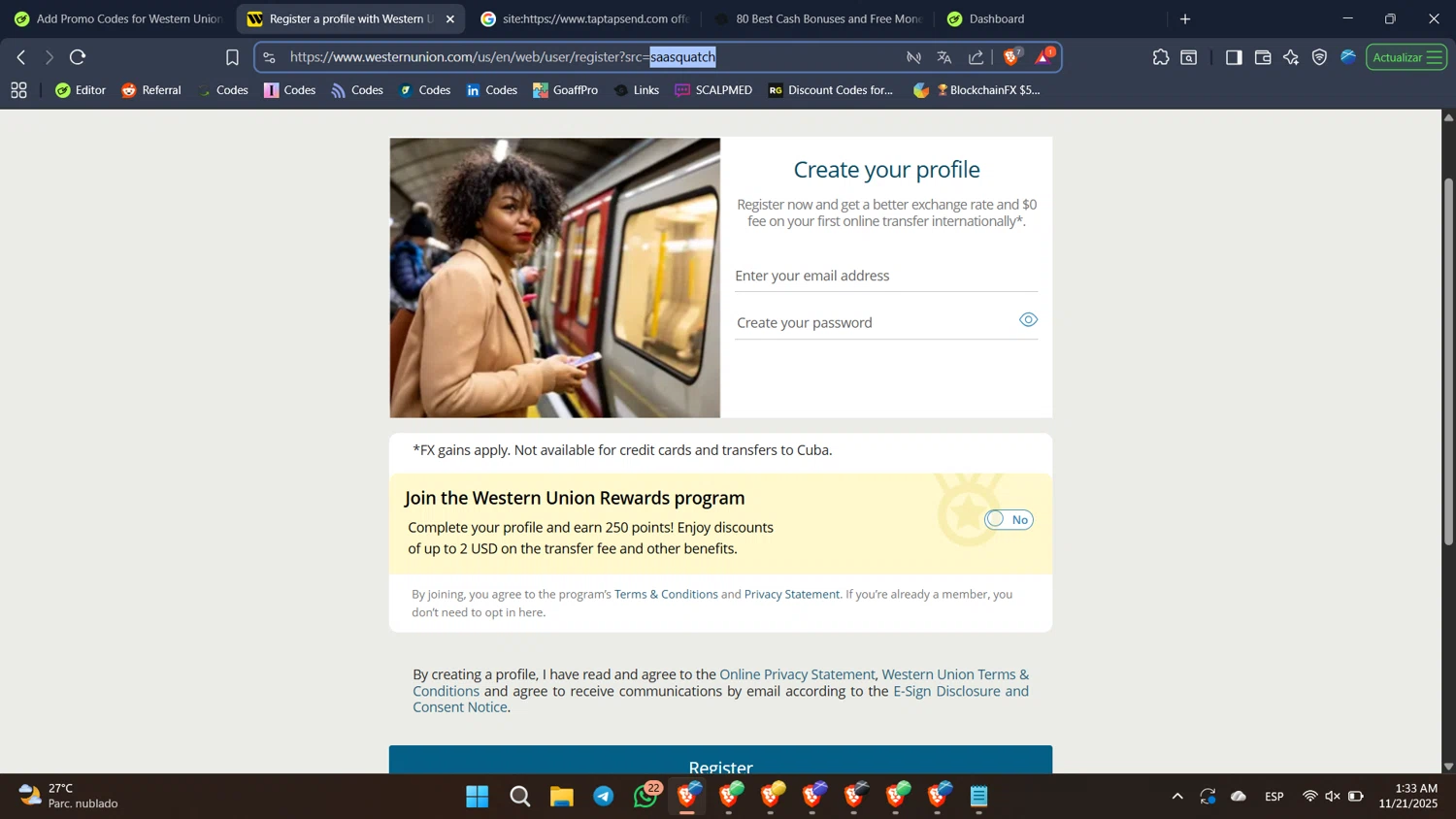Open site settings icon in address bar

pos(270,57)
